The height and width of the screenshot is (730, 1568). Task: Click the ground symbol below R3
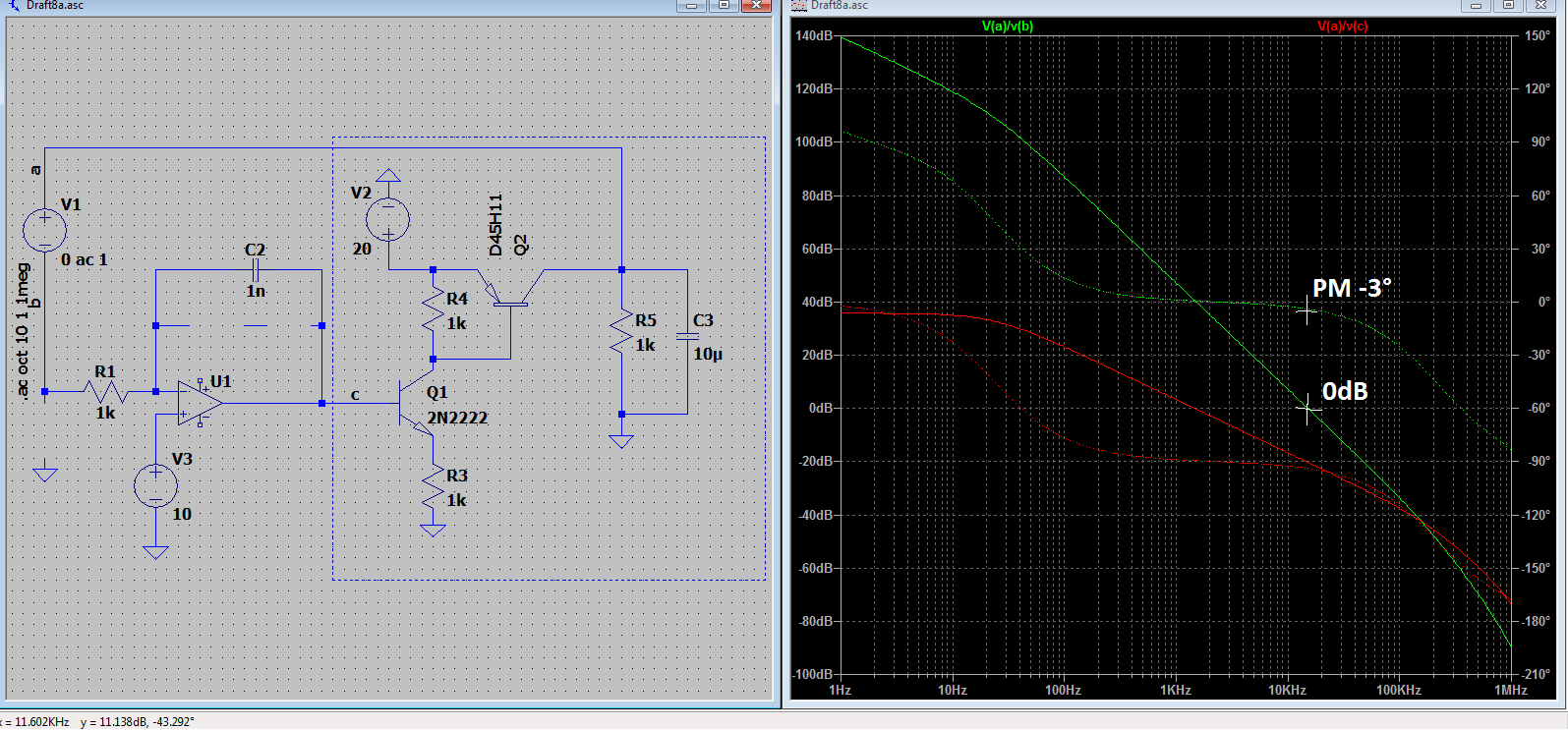tap(433, 531)
